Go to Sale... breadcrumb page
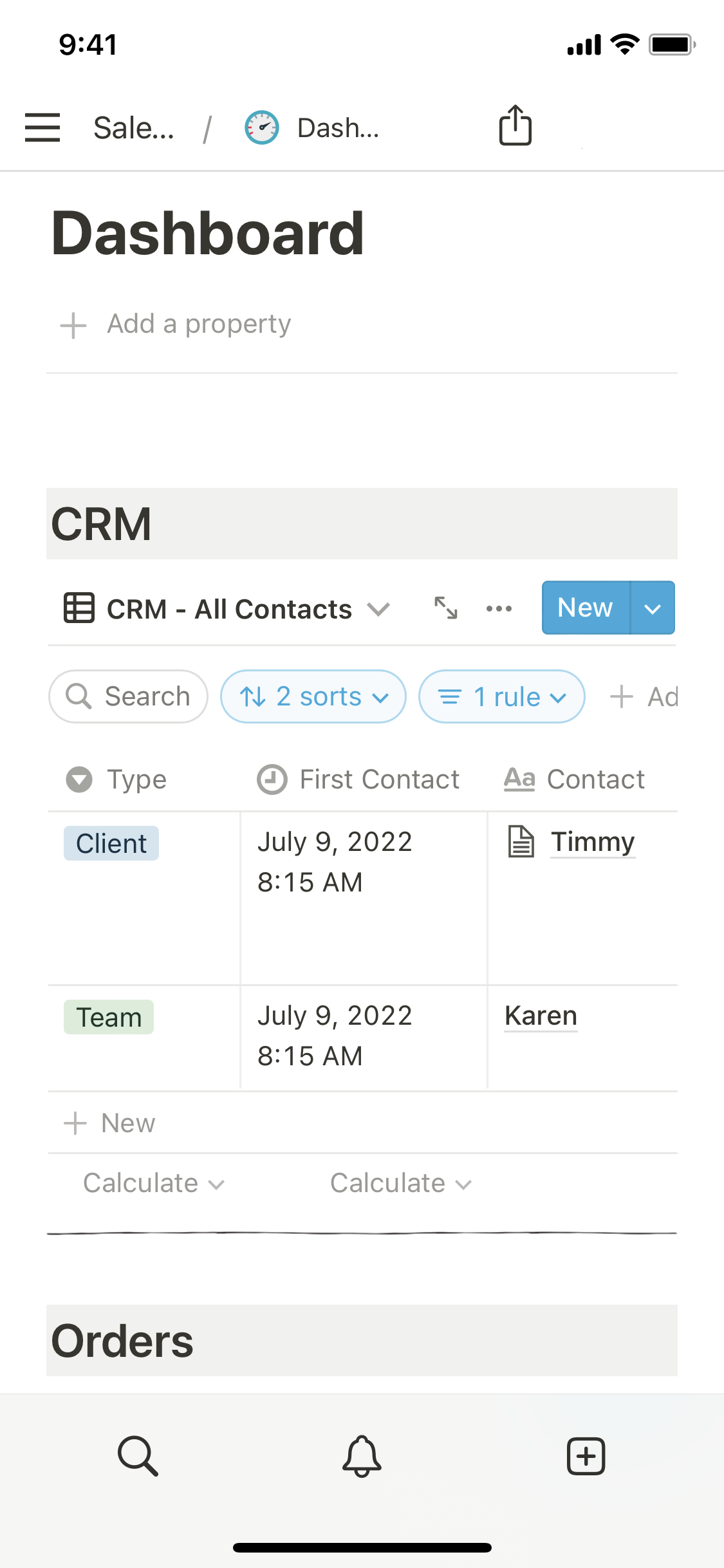The width and height of the screenshot is (724, 1568). pyautogui.click(x=134, y=127)
